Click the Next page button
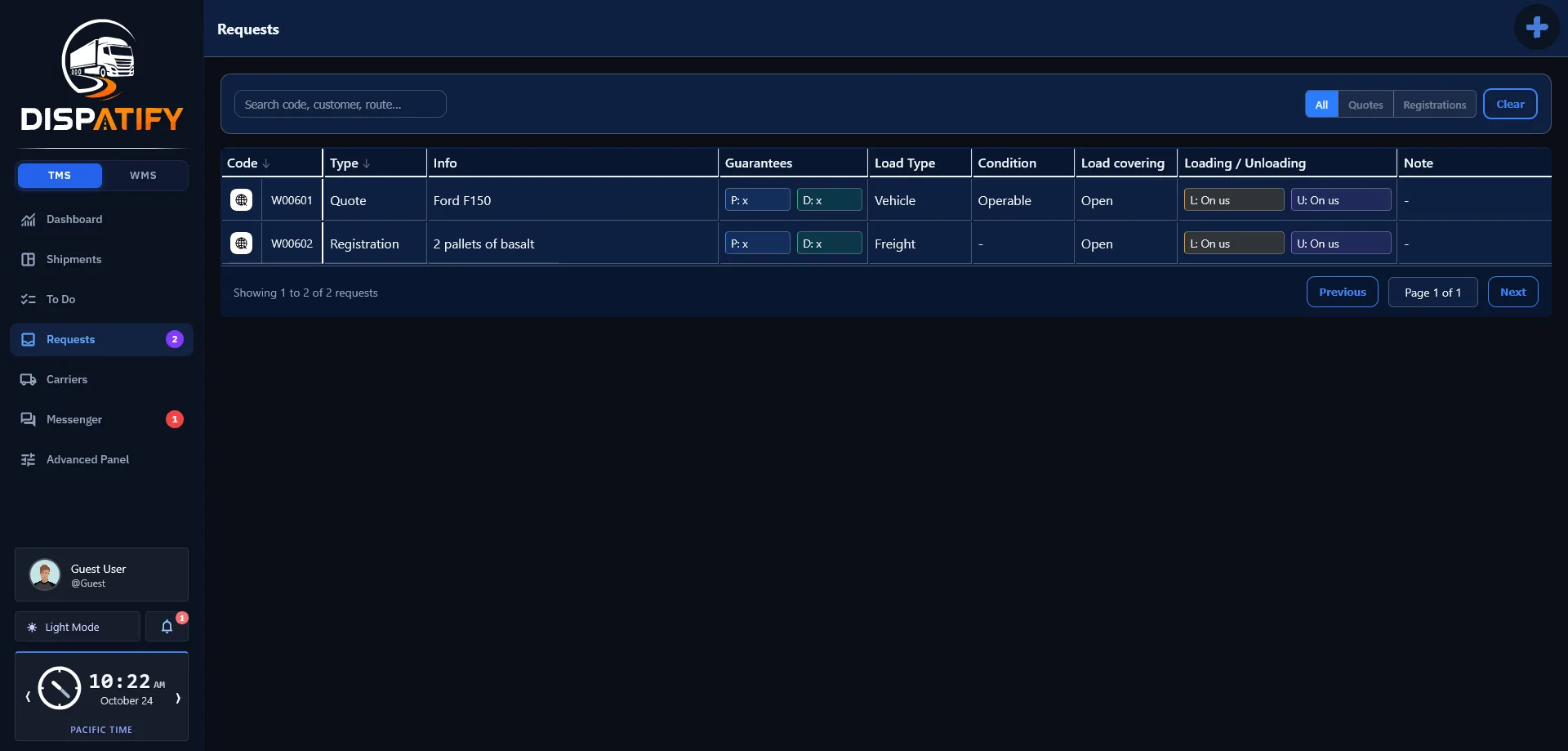The height and width of the screenshot is (751, 1568). pos(1512,292)
